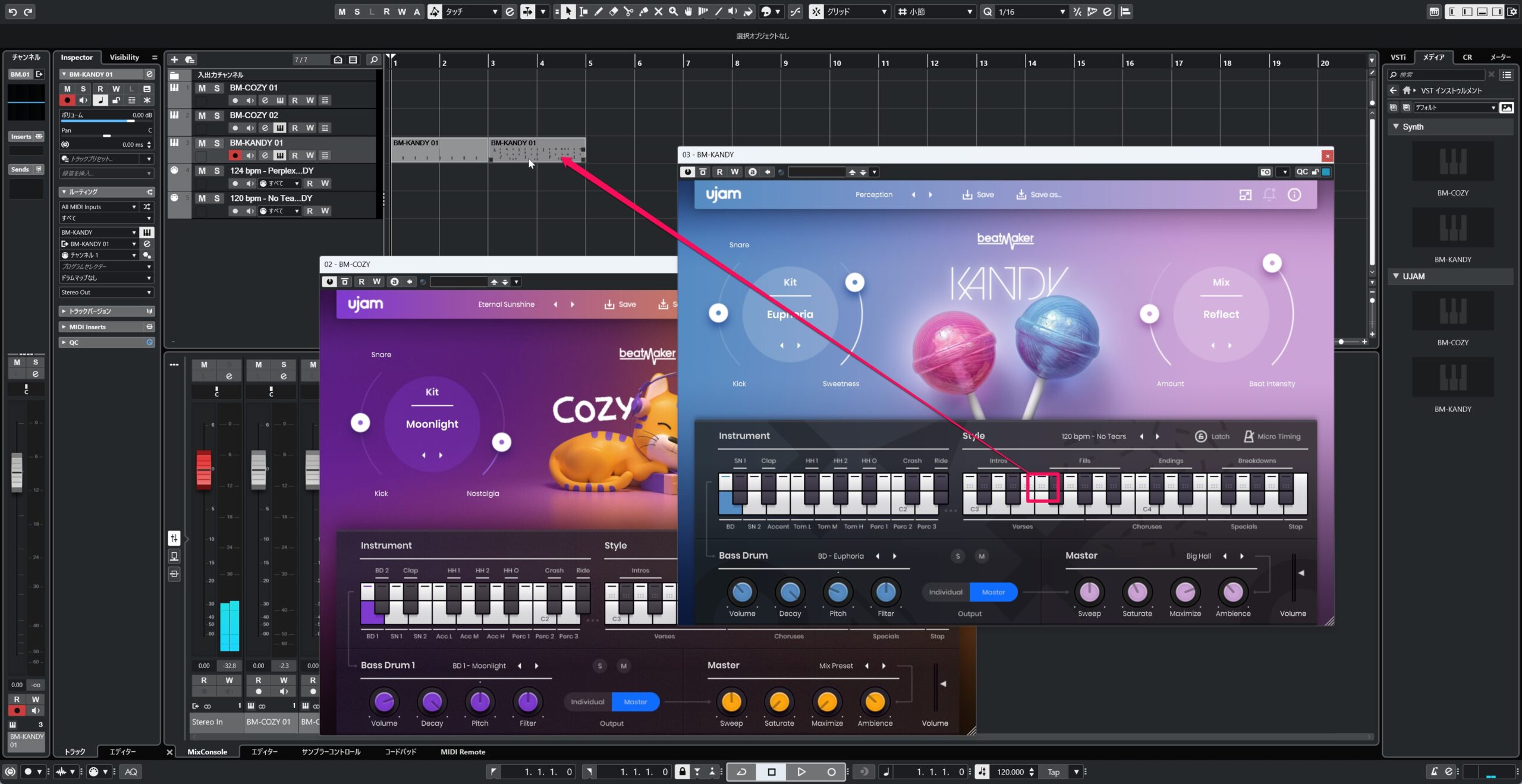Image resolution: width=1522 pixels, height=784 pixels.
Task: Click Save as in the KANDY plugin
Action: tap(1039, 194)
